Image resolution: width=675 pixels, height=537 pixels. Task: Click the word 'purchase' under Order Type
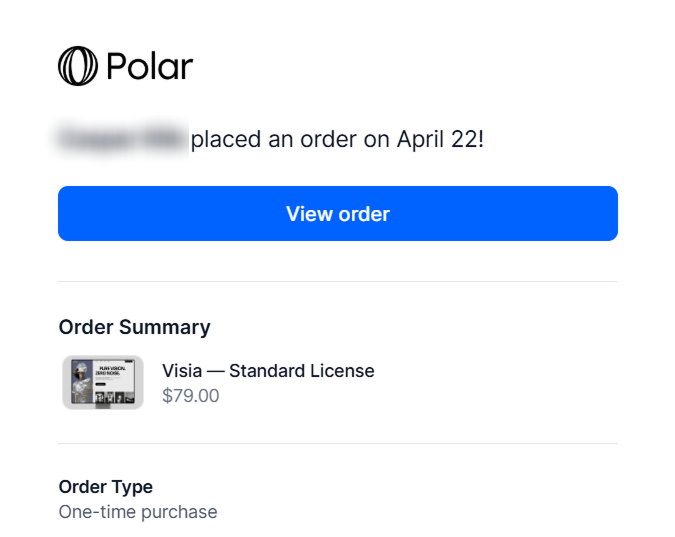179,513
